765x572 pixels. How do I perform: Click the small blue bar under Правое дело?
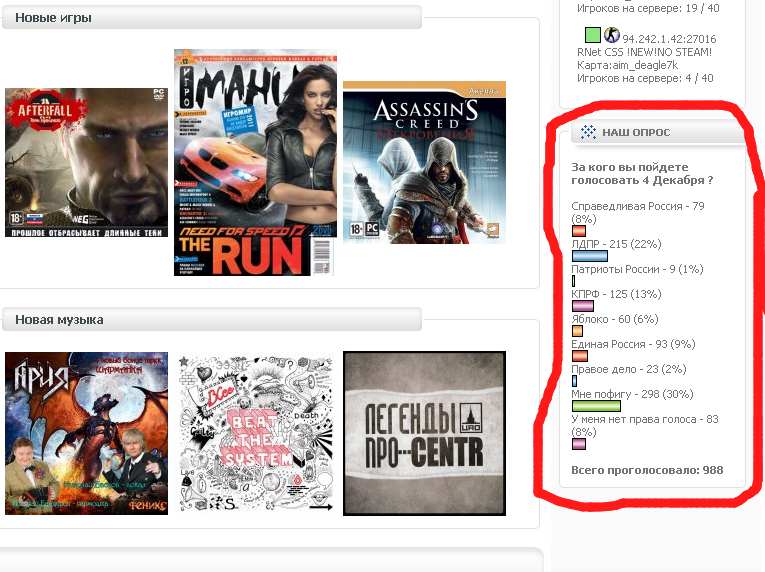coord(574,381)
